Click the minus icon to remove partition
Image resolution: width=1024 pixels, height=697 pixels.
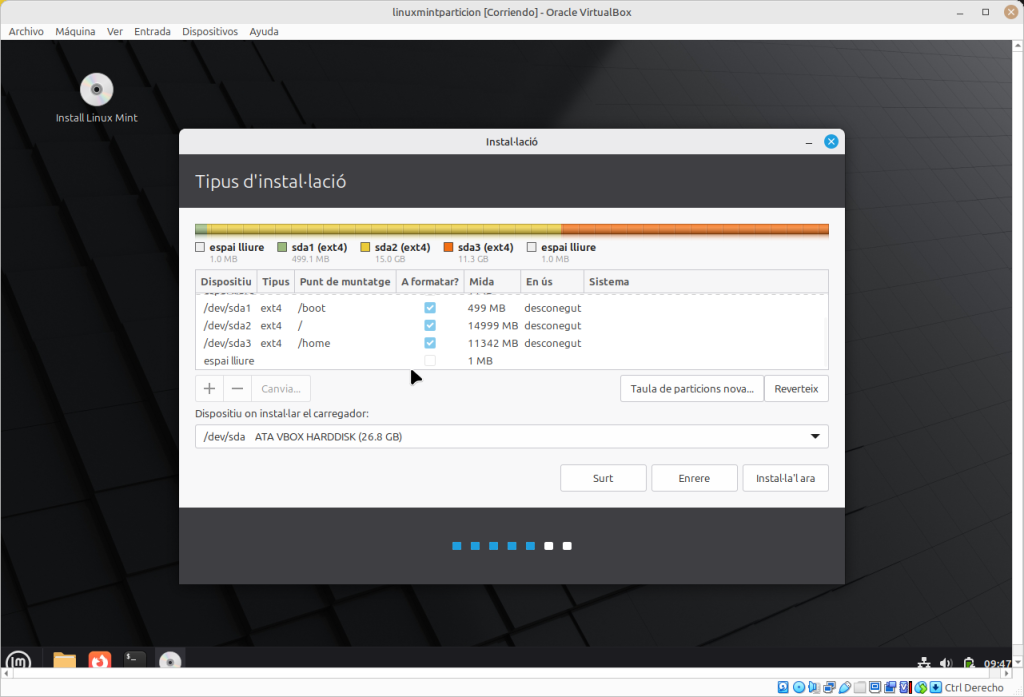(237, 389)
